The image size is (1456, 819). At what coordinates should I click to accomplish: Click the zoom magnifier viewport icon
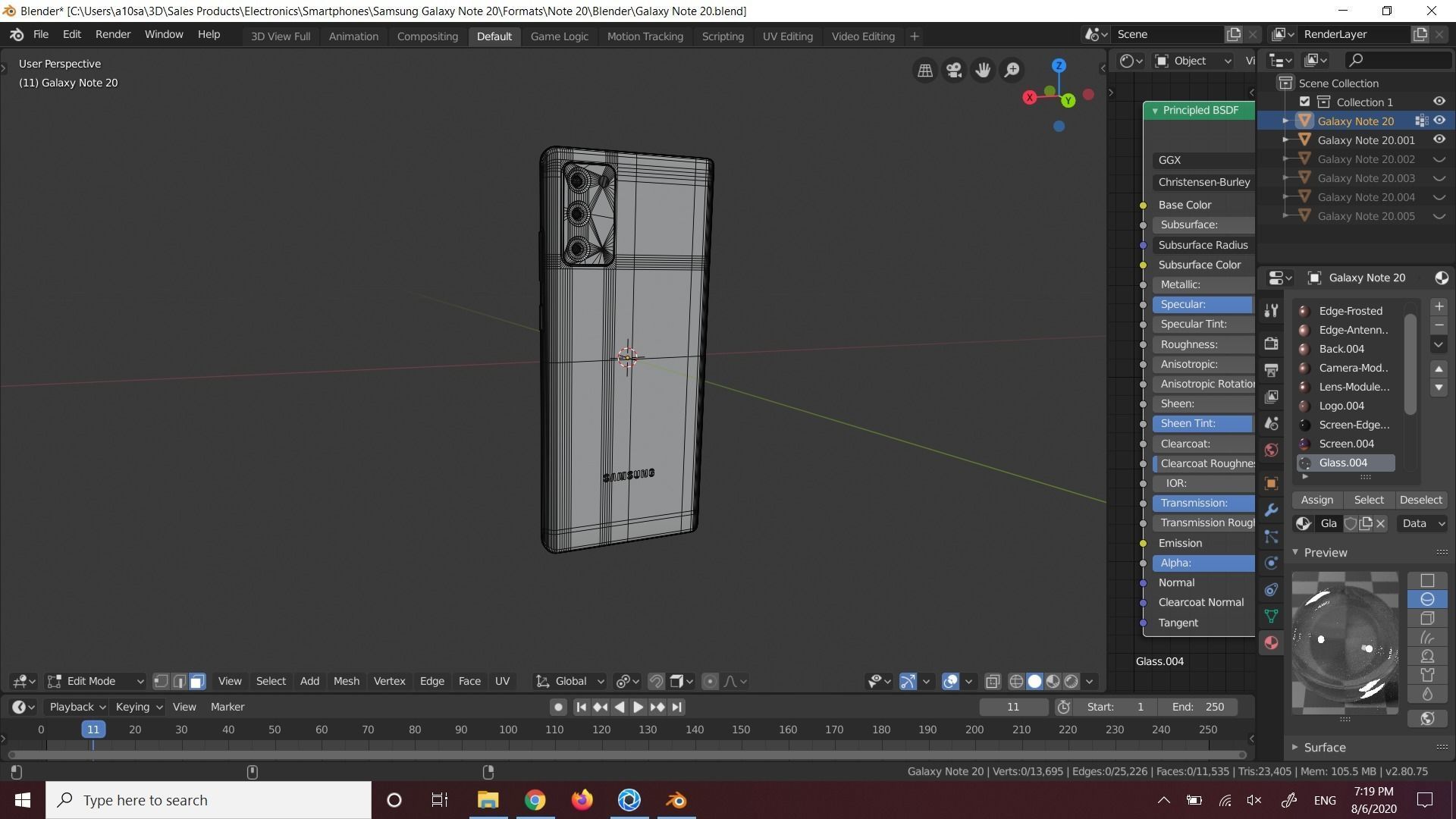(x=1012, y=71)
